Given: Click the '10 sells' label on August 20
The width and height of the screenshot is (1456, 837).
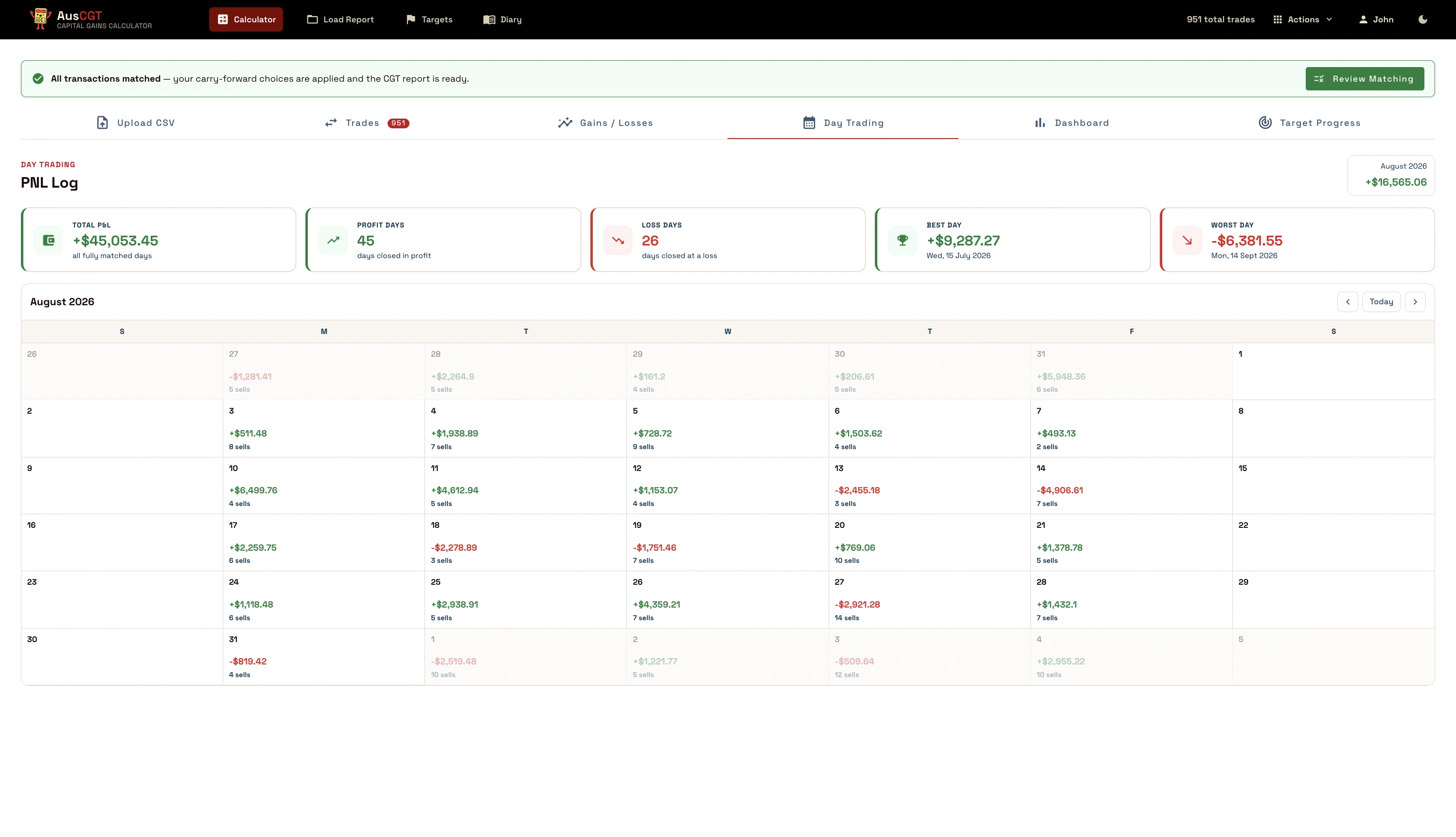Looking at the screenshot, I should click(x=847, y=560).
